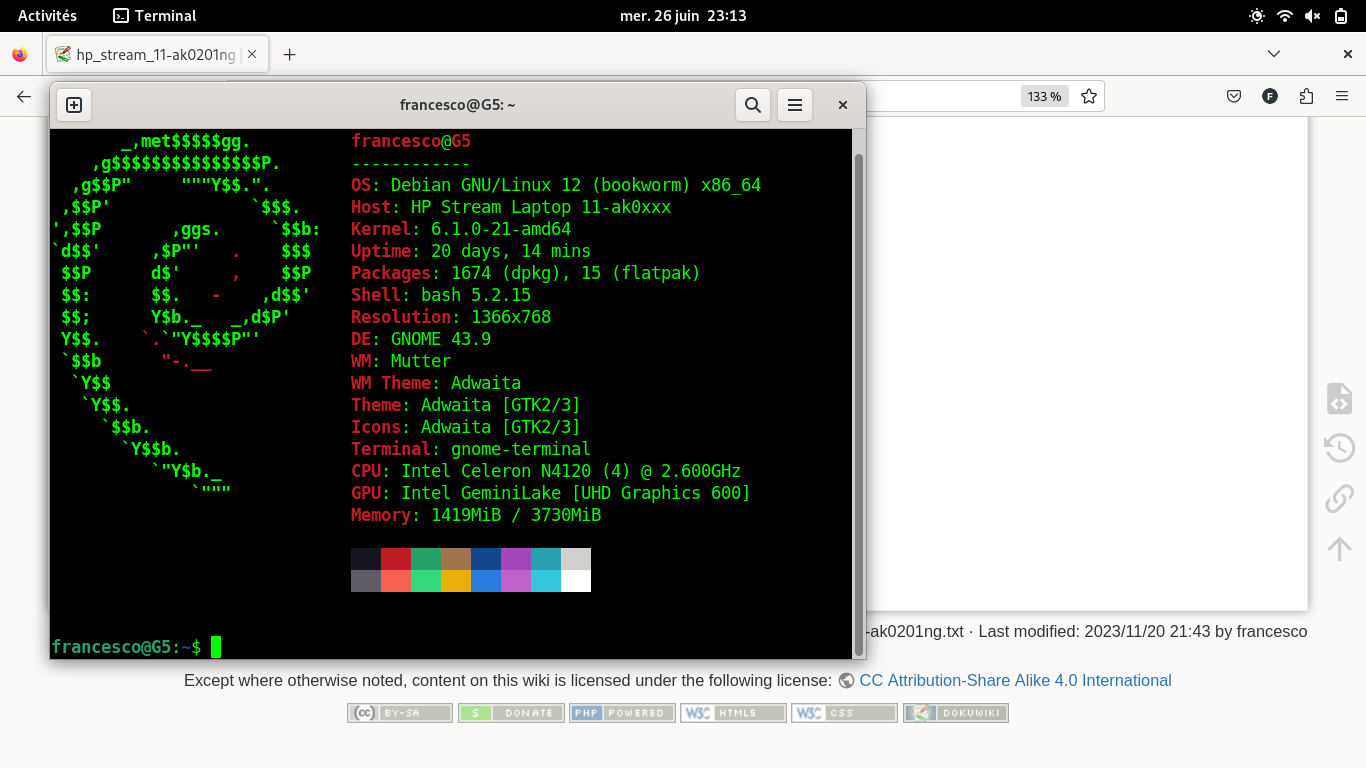
Task: Open the terminal hamburger menu
Action: click(x=795, y=105)
